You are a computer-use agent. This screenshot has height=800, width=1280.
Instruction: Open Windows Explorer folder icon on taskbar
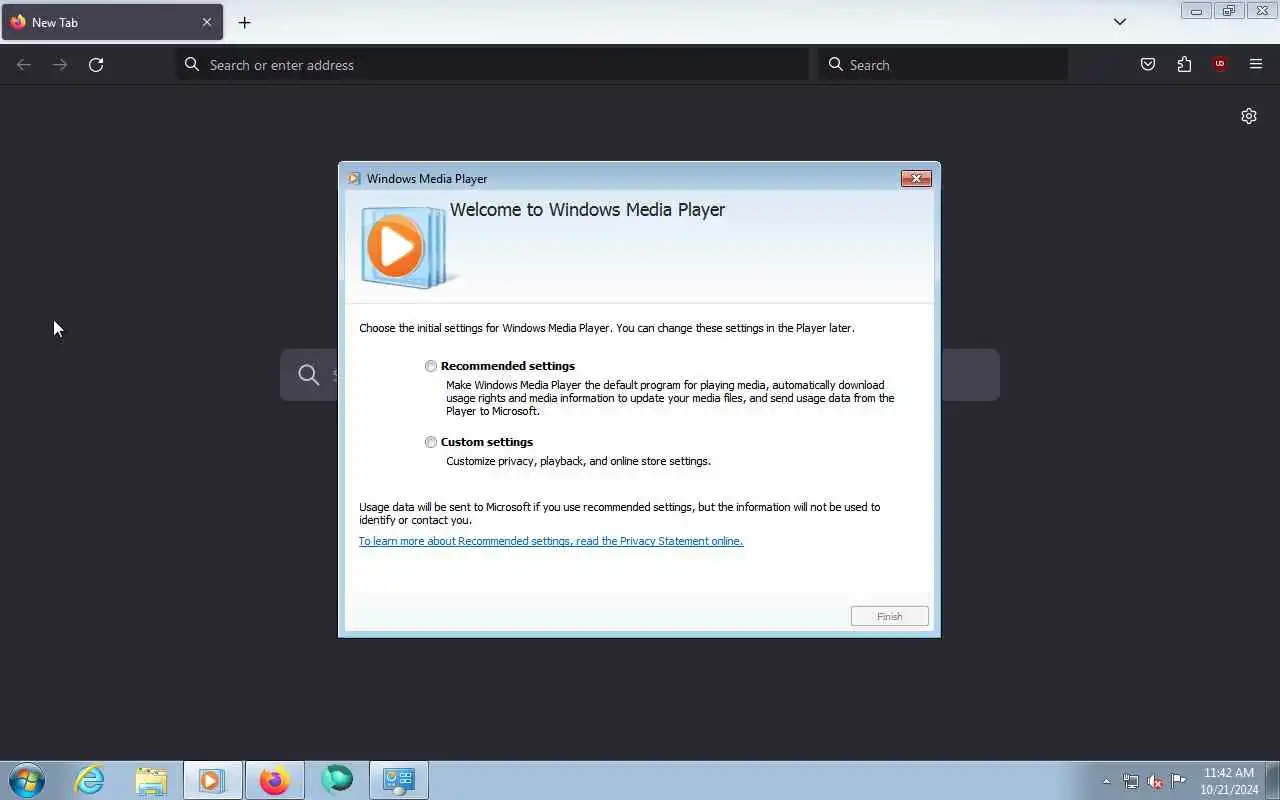[151, 780]
